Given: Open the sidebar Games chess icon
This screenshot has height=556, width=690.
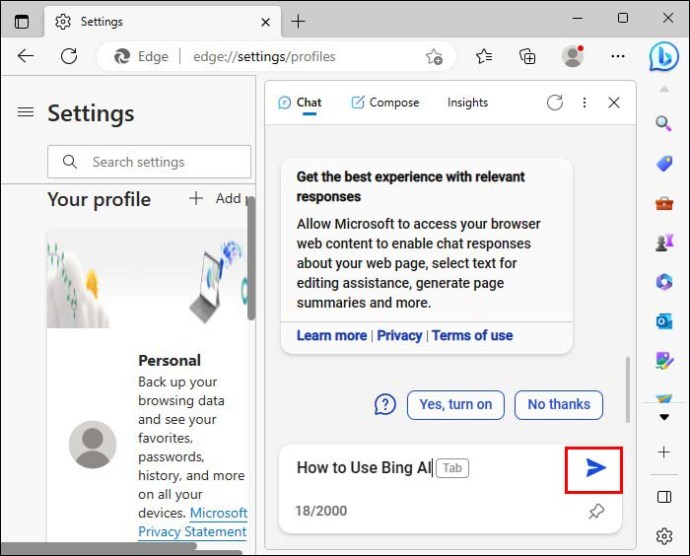Looking at the screenshot, I should pyautogui.click(x=664, y=242).
